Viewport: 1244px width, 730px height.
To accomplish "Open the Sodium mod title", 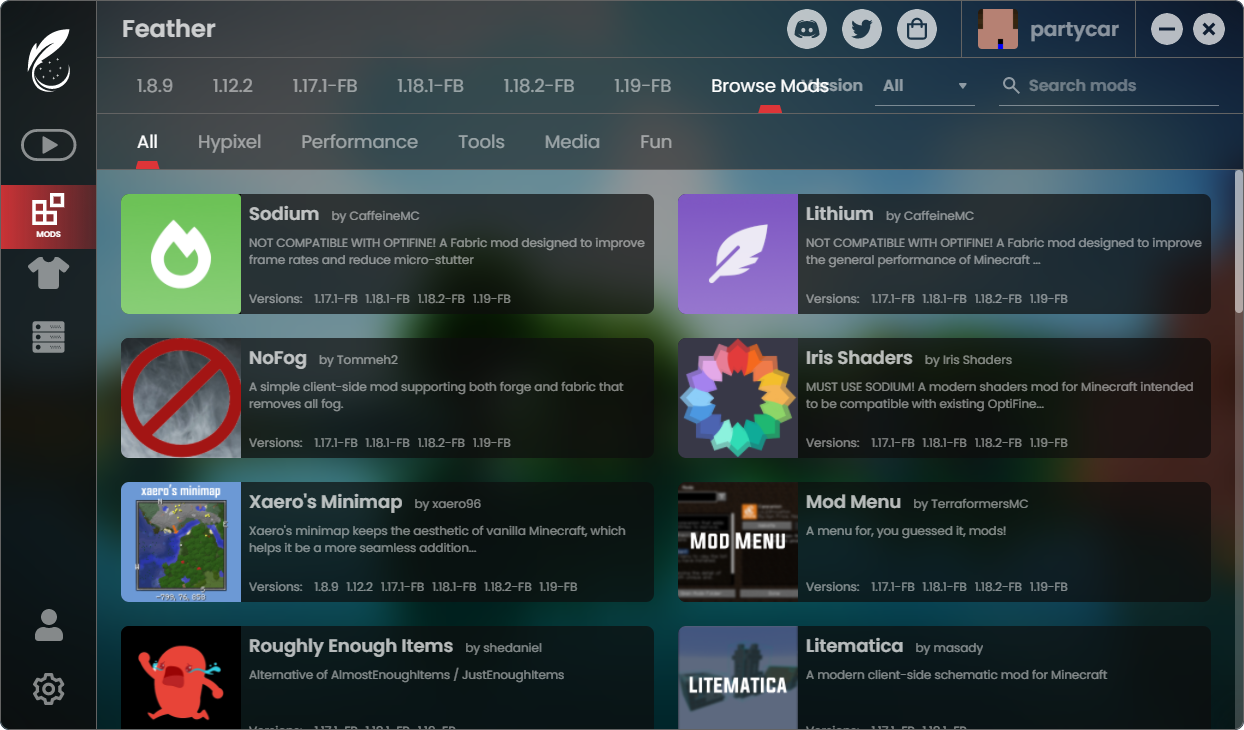I will (284, 214).
